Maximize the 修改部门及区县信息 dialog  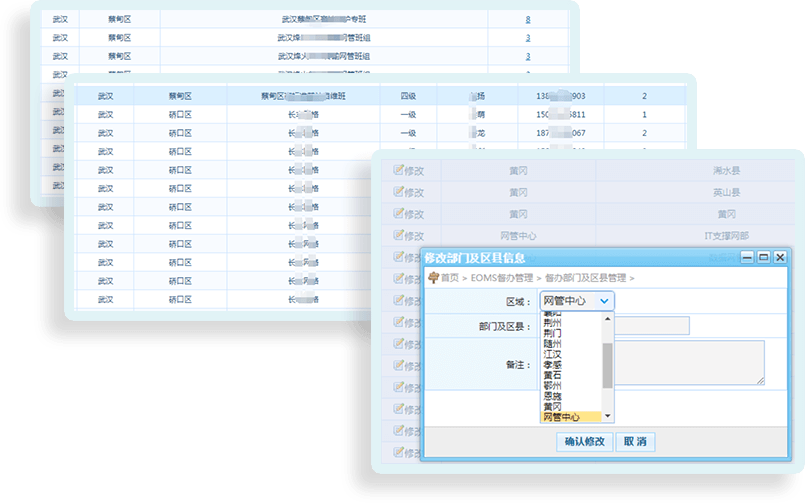[763, 257]
